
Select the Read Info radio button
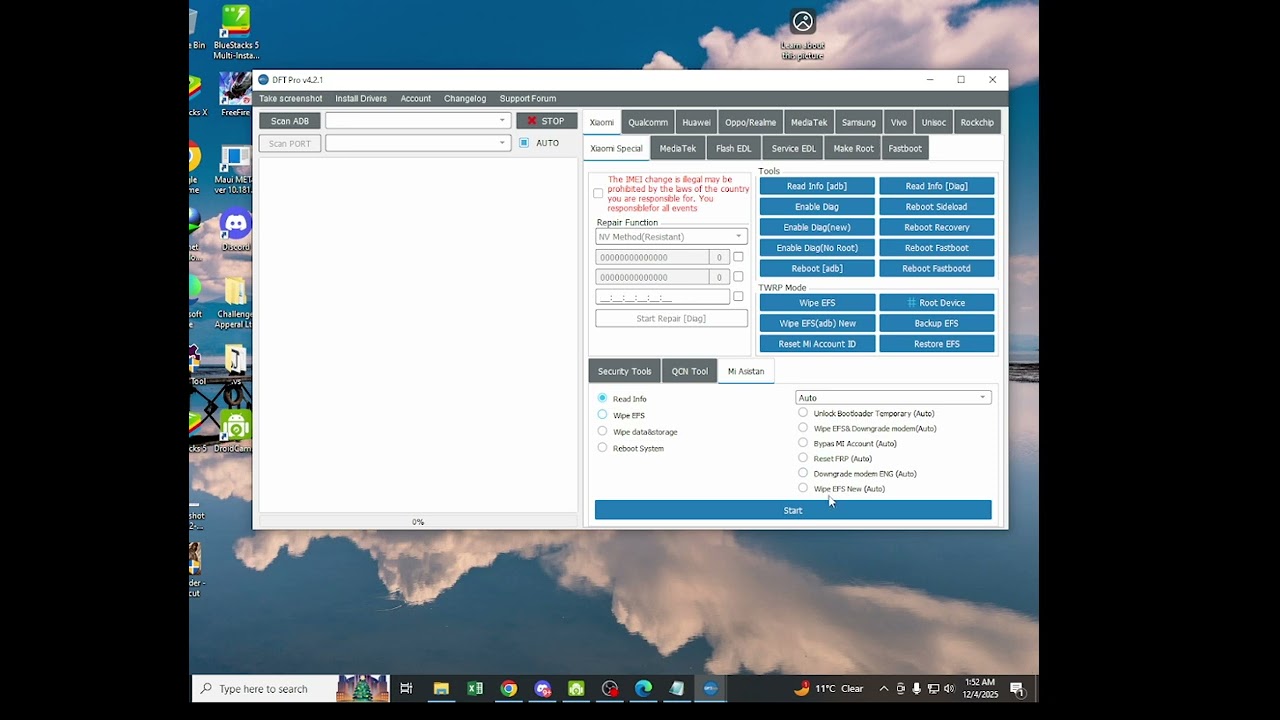click(x=602, y=398)
